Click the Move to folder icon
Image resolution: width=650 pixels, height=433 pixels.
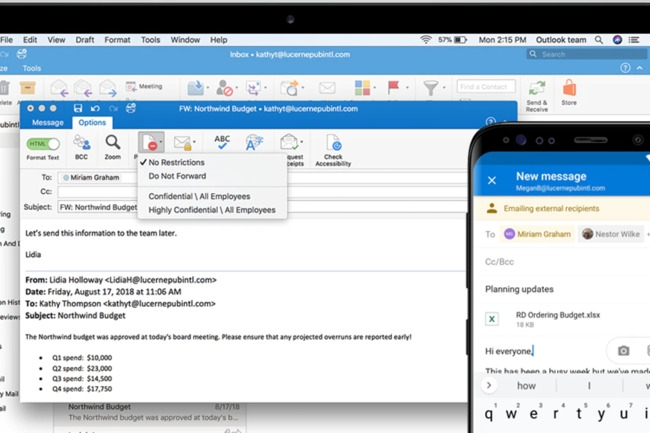click(196, 88)
